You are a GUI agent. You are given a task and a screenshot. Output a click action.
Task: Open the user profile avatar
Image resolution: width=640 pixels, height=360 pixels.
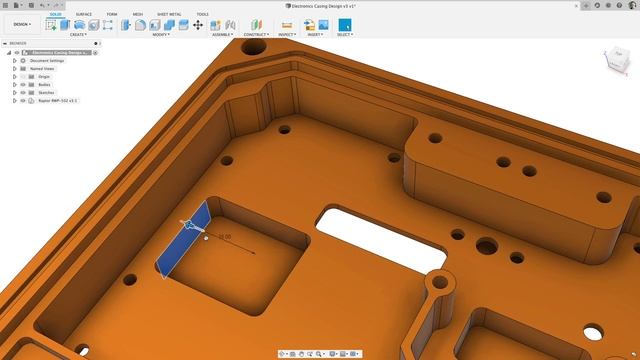click(x=632, y=5)
